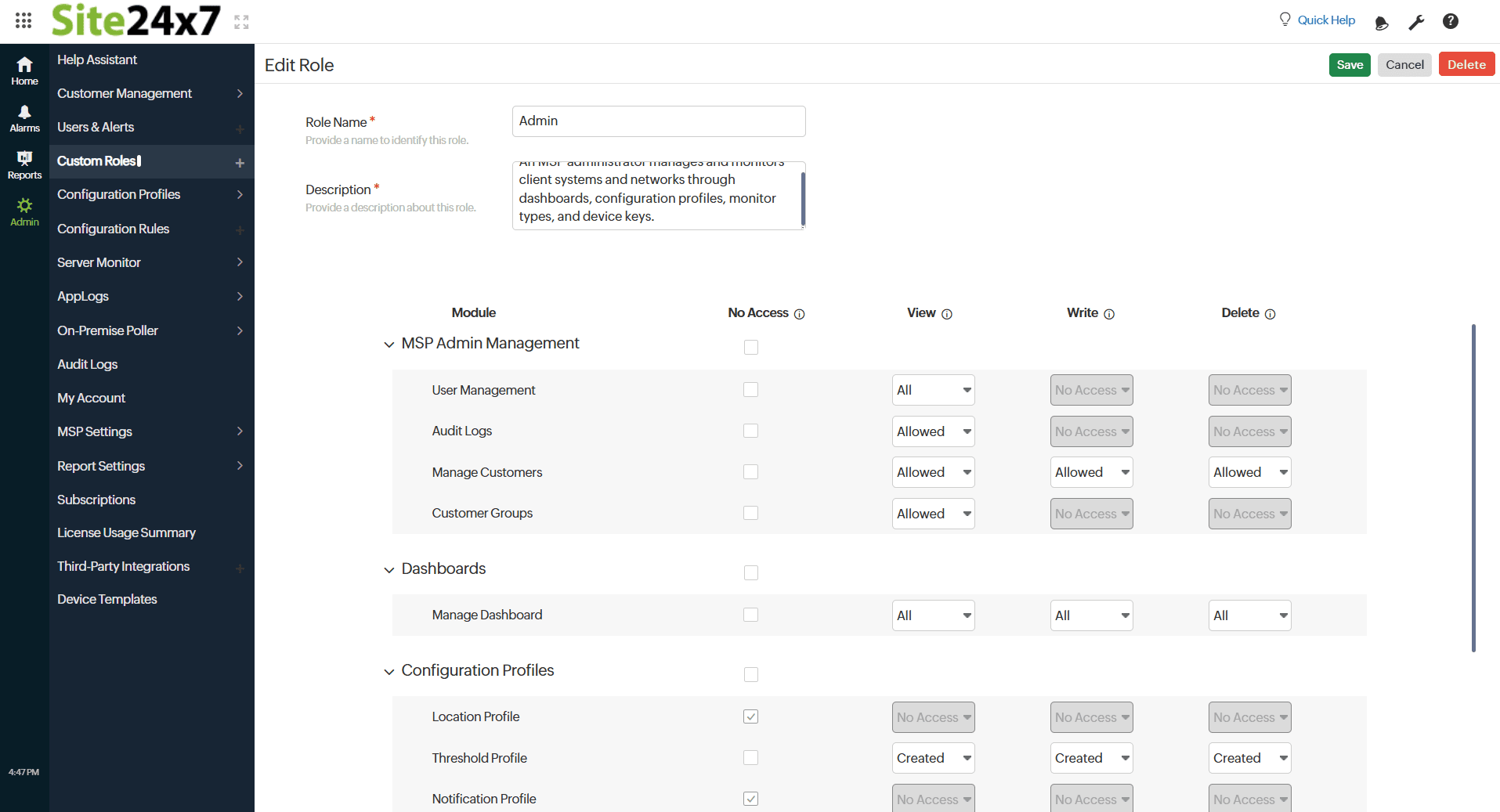The width and height of the screenshot is (1500, 812).
Task: Click the Quick Help link
Action: coord(1325,20)
